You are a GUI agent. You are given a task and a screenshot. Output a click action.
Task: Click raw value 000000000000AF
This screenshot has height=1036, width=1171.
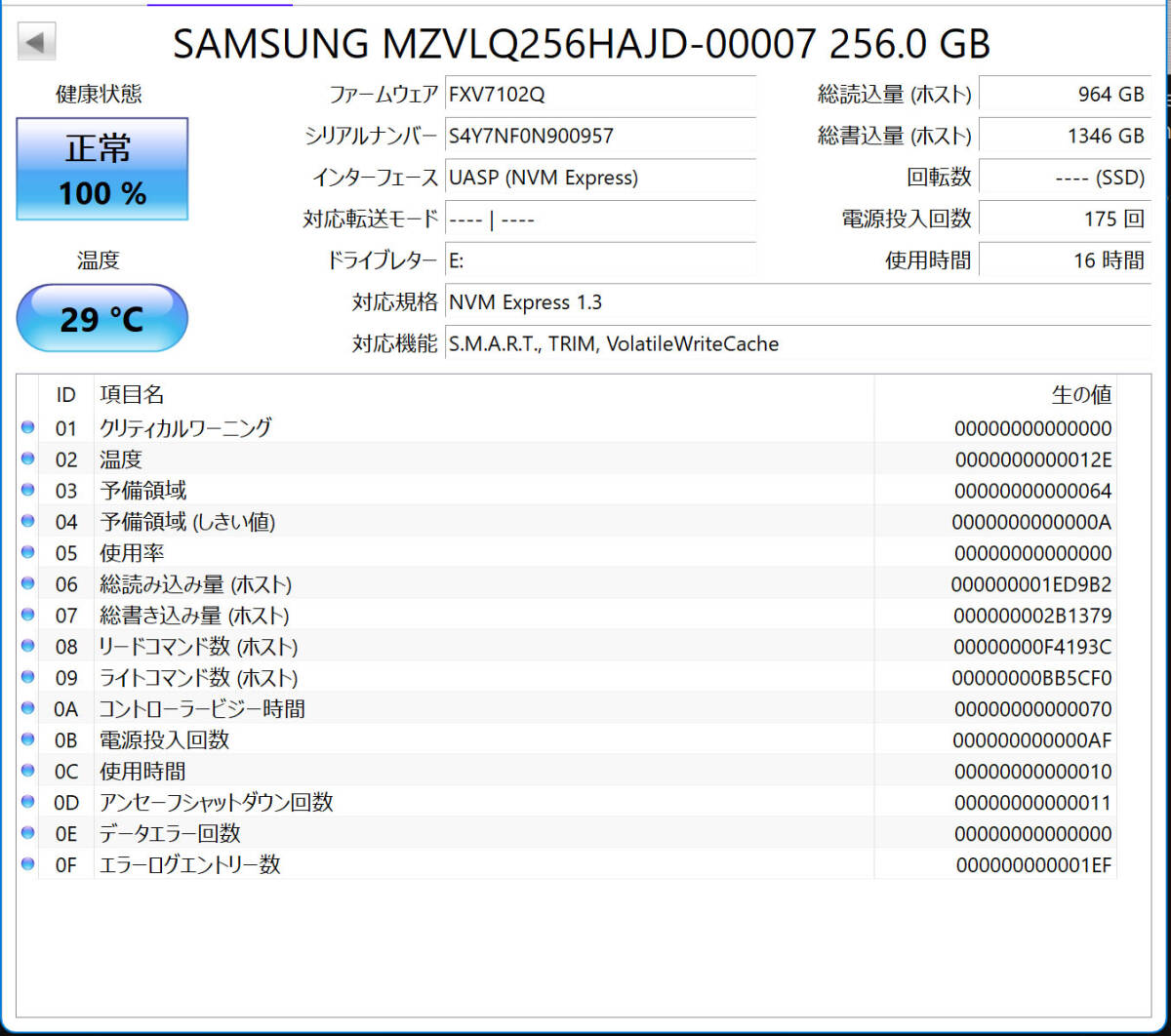pos(1032,740)
